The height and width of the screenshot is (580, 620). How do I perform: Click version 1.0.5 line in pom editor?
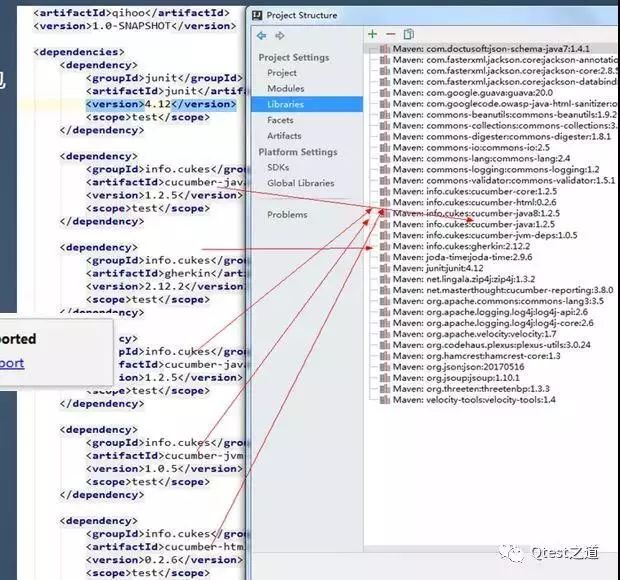tap(164, 469)
